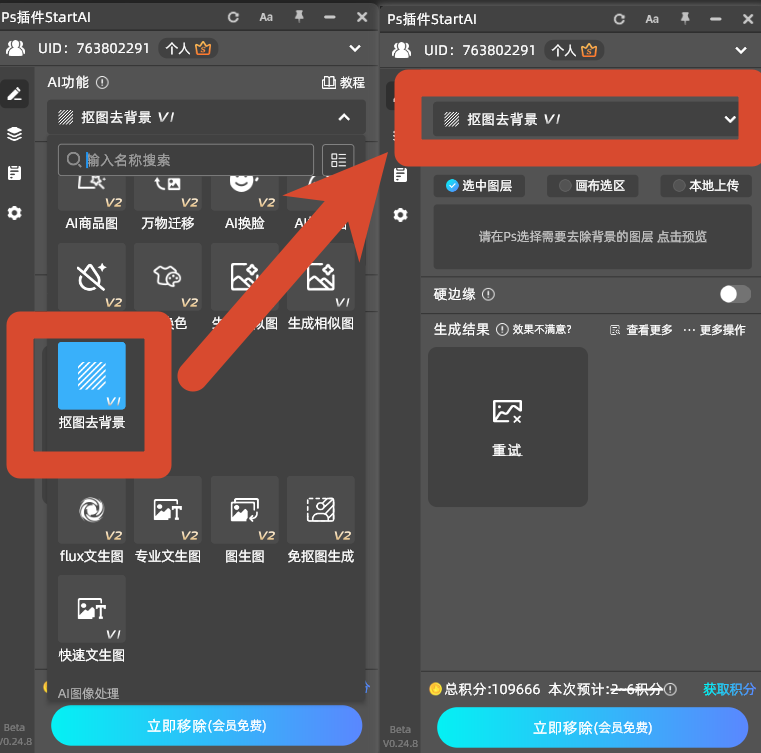Screen dimensions: 761x753
Task: Pin the right StartAI panel
Action: click(x=685, y=19)
